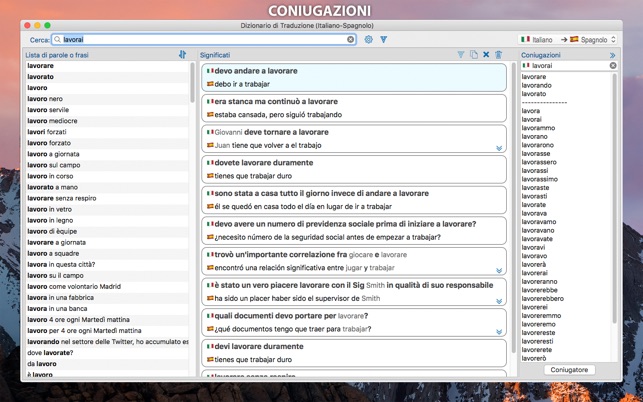643x402 pixels.
Task: Clear the 'lavorai' search field text
Action: point(351,40)
